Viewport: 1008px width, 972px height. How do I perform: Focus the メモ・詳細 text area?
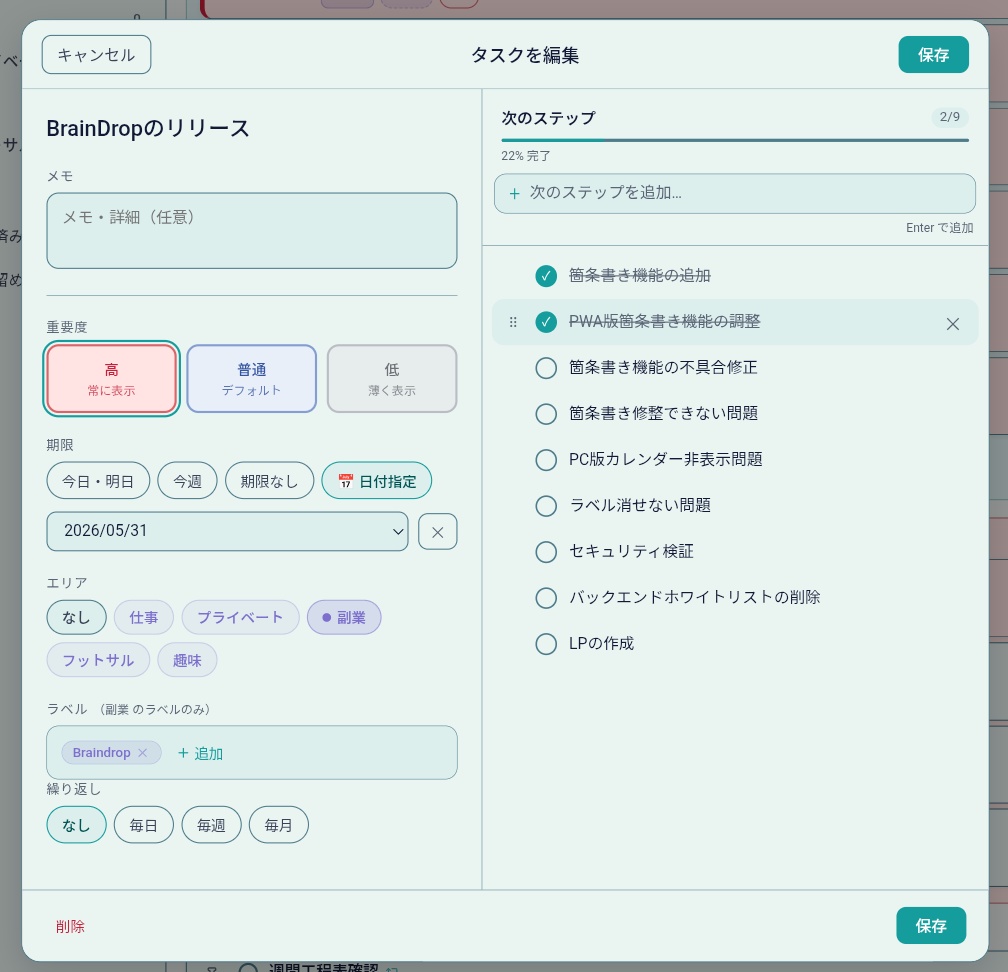252,231
